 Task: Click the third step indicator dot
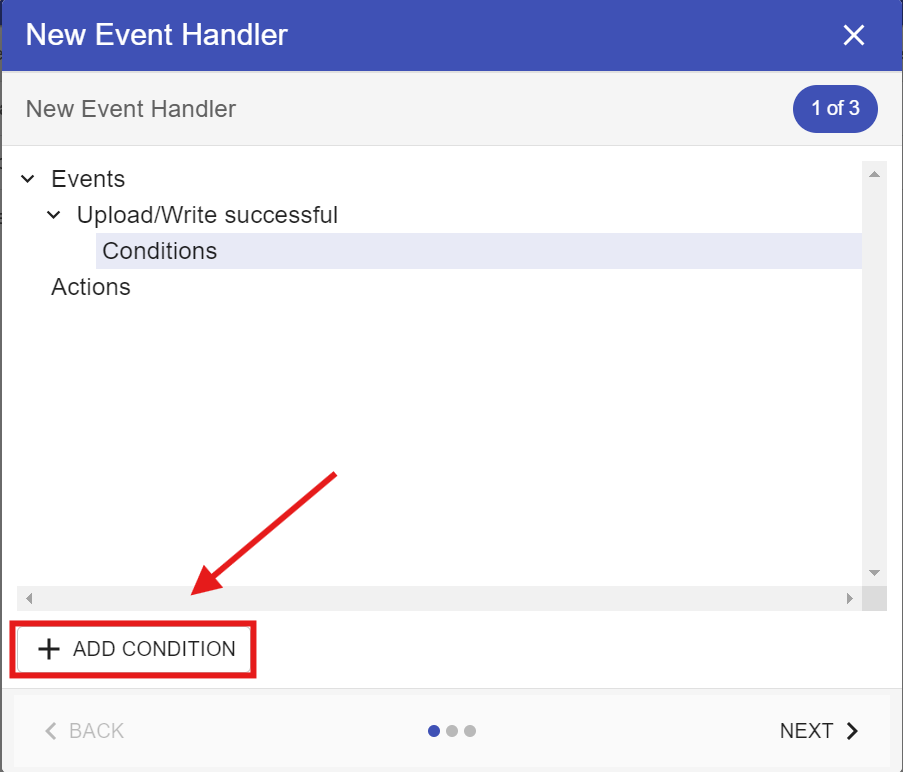[470, 731]
